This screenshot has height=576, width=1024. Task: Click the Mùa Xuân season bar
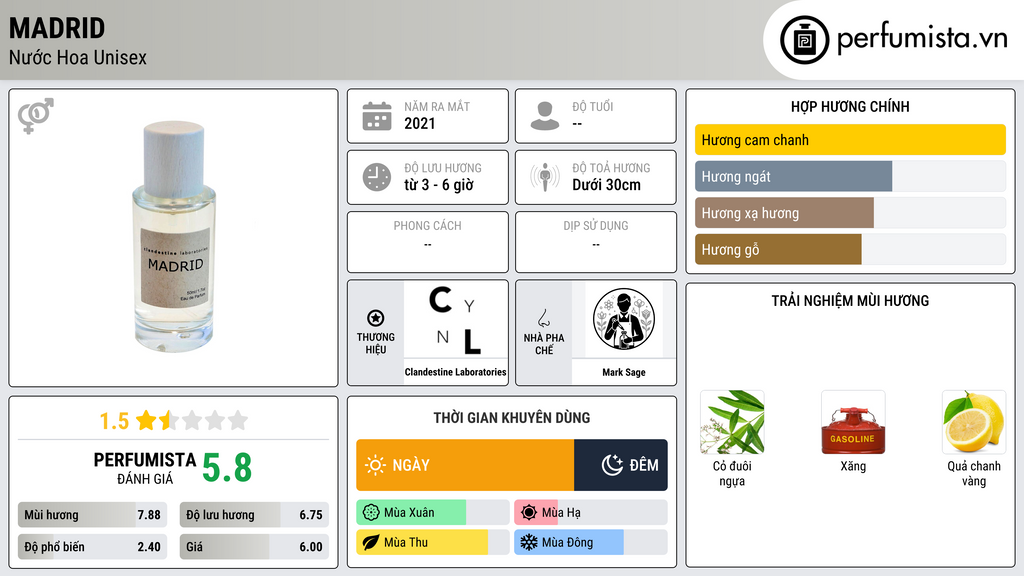432,513
